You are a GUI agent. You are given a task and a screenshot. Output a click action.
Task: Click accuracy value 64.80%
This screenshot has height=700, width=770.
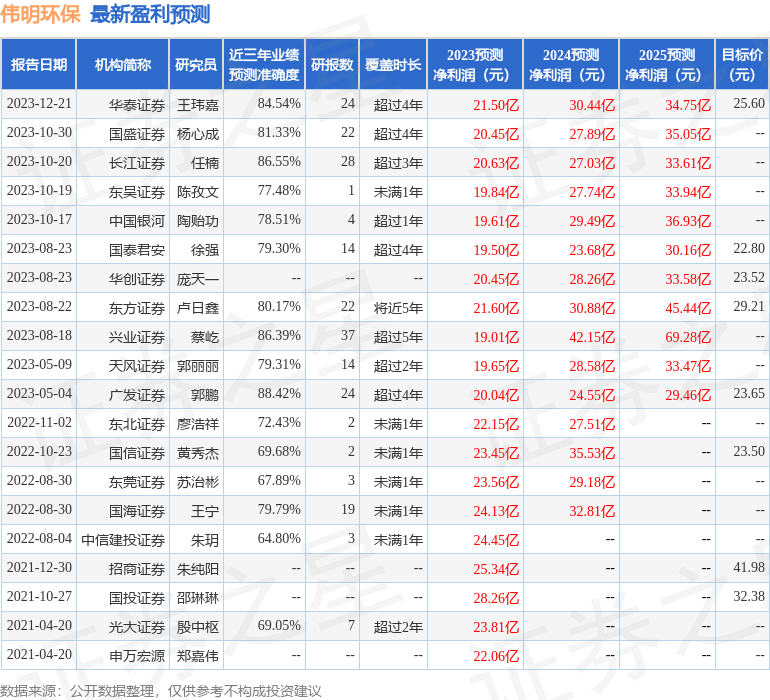coord(279,538)
